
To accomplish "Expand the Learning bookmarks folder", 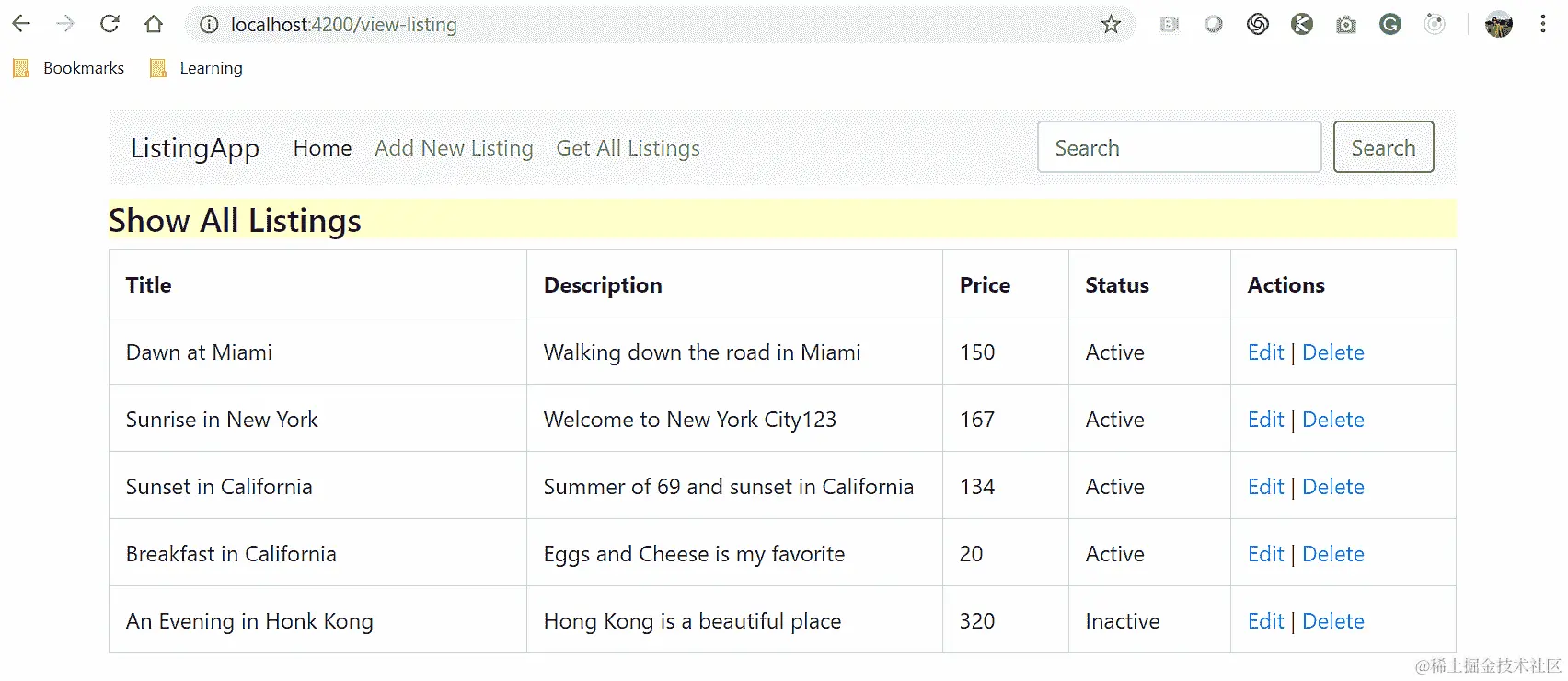I will [x=197, y=68].
